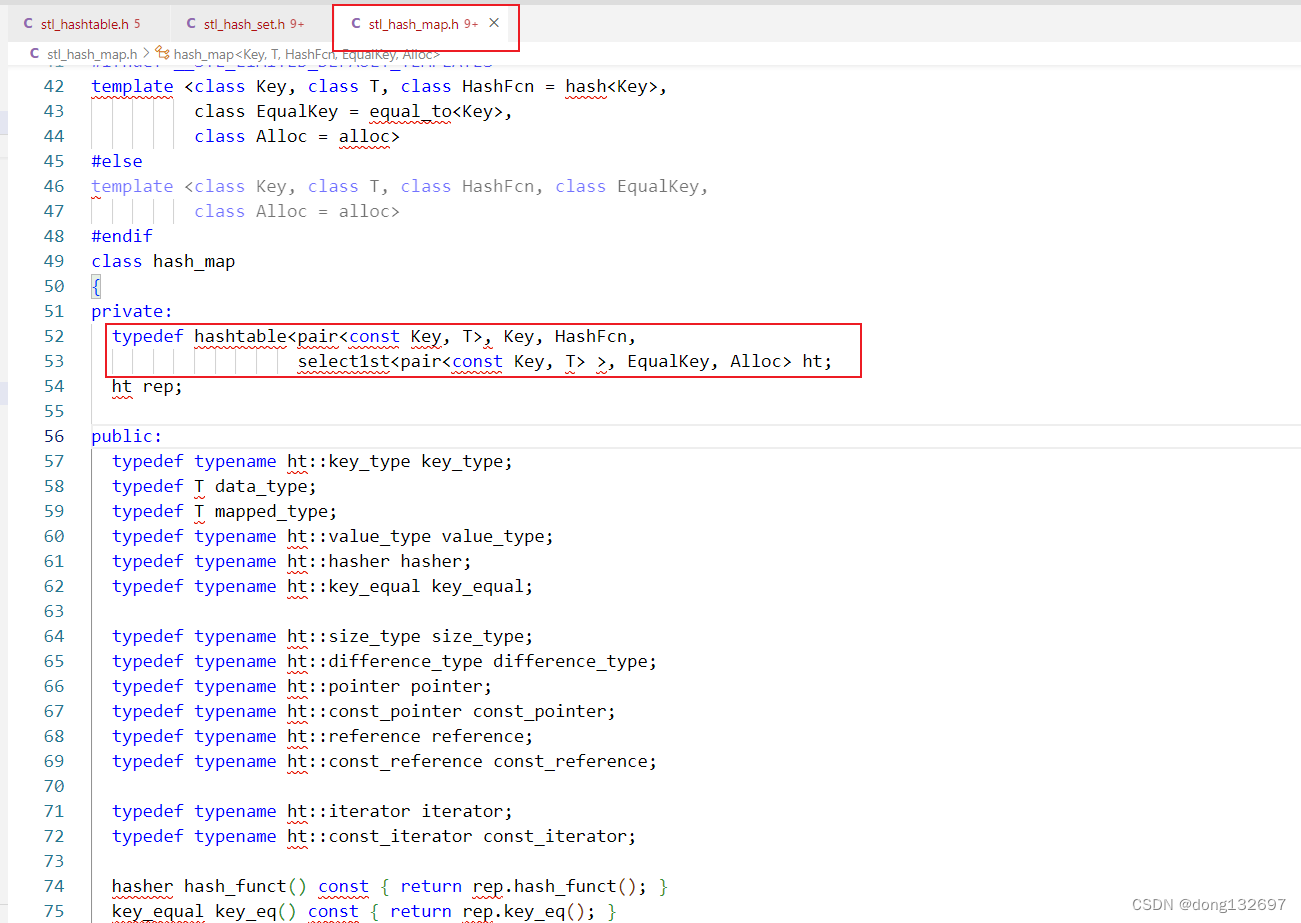Click 'select1st' on line 53
The height and width of the screenshot is (923, 1301).
coord(344,361)
